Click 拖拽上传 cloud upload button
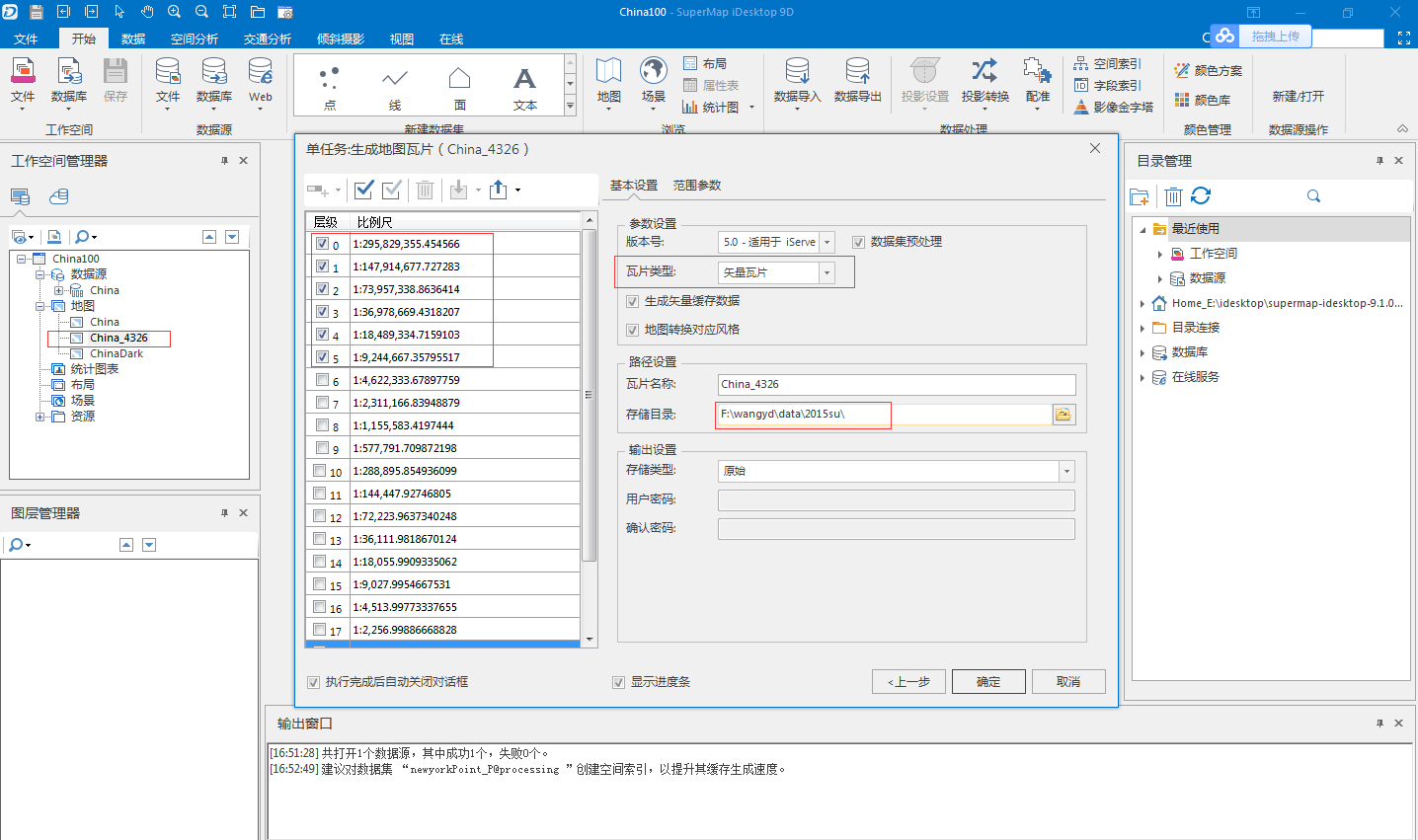The image size is (1418, 840). click(1261, 37)
